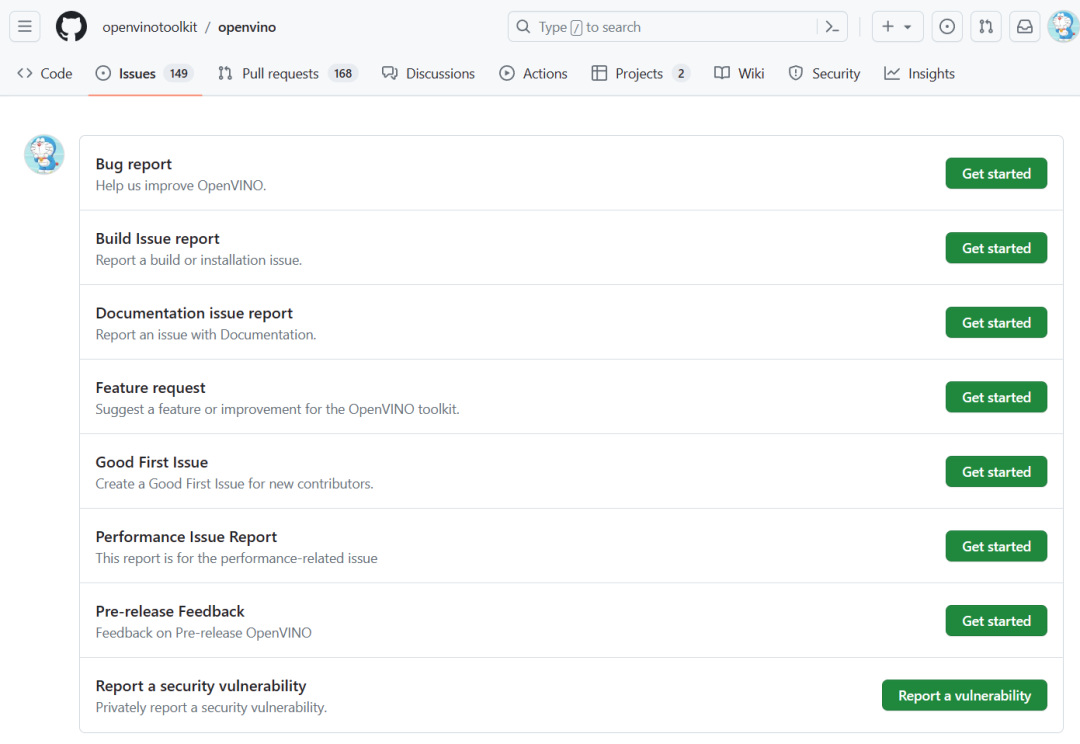Click the Pull requests count 168
The width and height of the screenshot is (1080, 744).
point(343,74)
